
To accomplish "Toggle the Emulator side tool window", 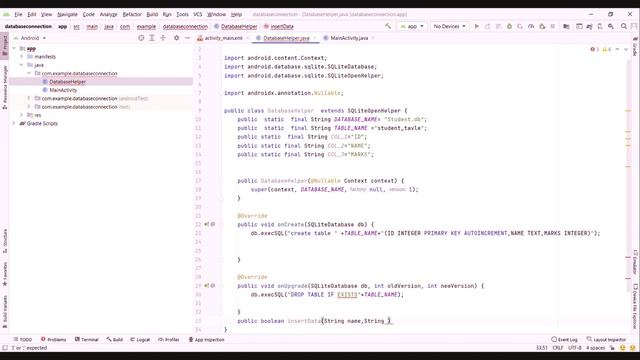I will tap(635, 262).
